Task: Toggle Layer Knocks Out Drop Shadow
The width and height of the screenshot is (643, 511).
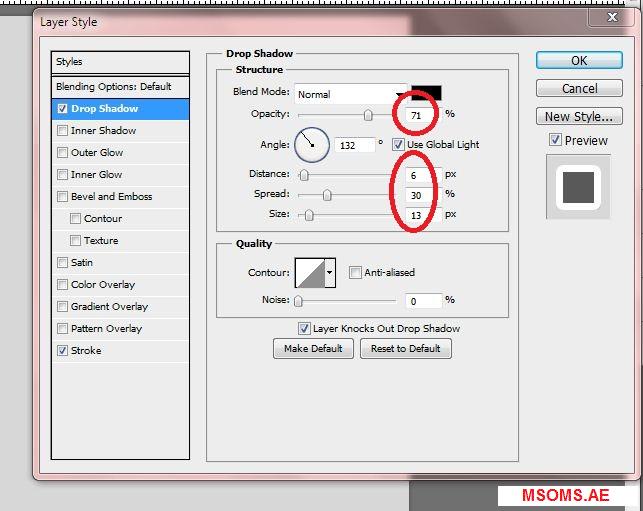Action: (304, 328)
